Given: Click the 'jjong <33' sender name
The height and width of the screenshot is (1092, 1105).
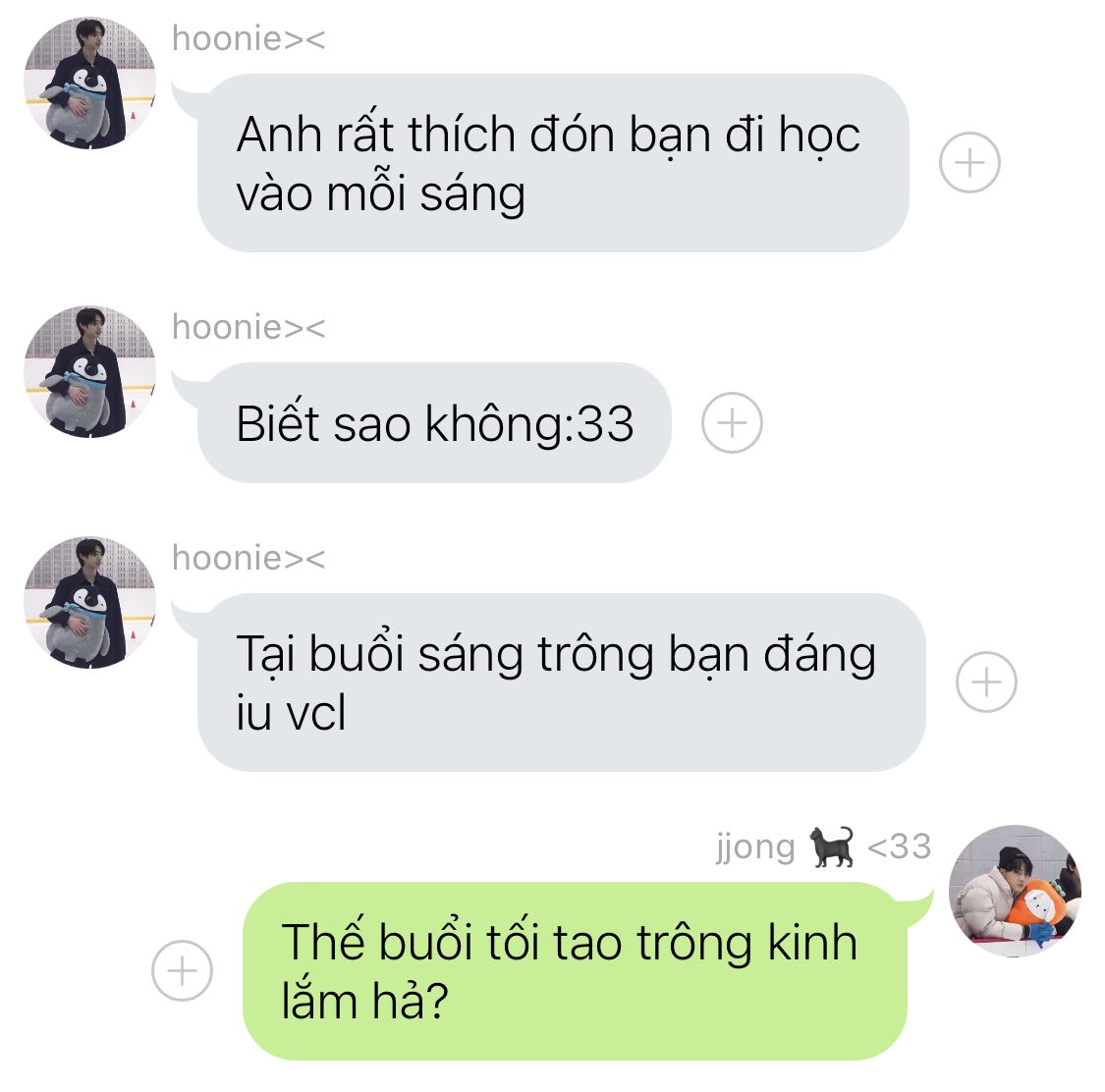Looking at the screenshot, I should (823, 846).
